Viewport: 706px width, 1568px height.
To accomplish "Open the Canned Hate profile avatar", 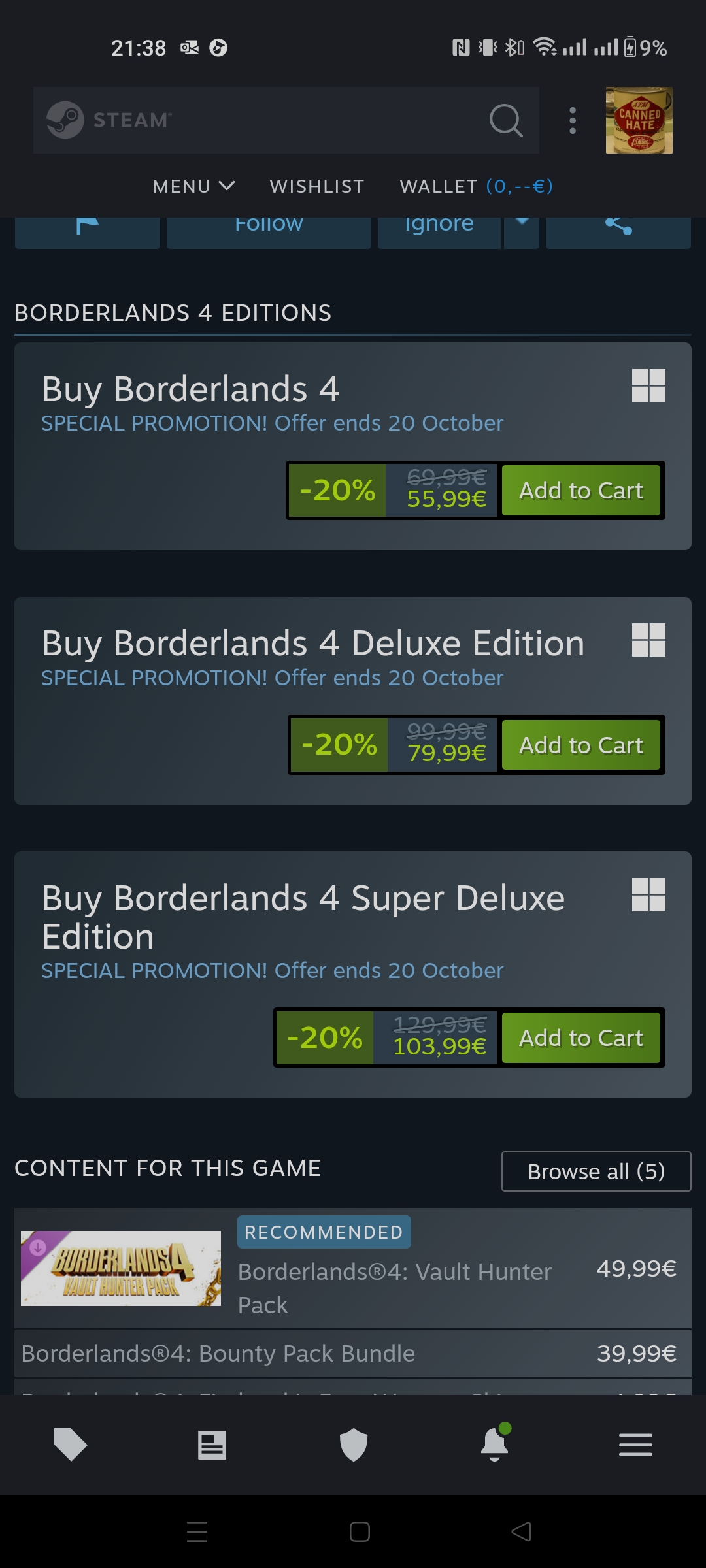I will [639, 120].
